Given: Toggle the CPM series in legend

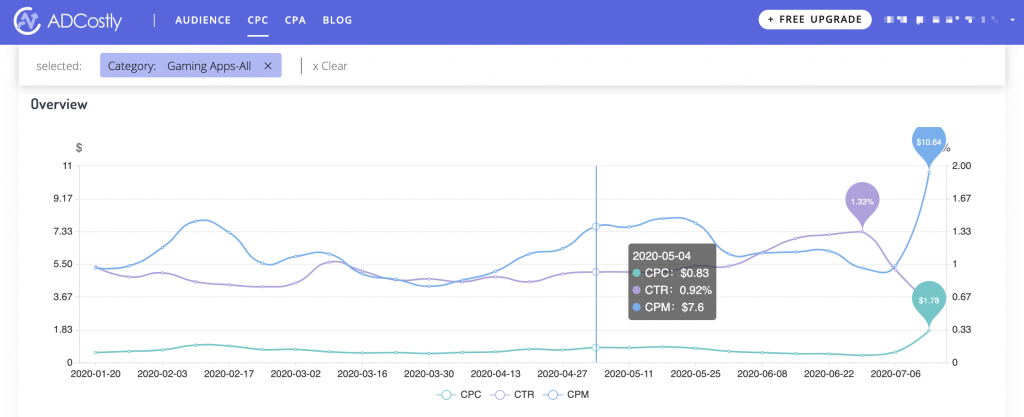Looking at the screenshot, I should point(567,394).
